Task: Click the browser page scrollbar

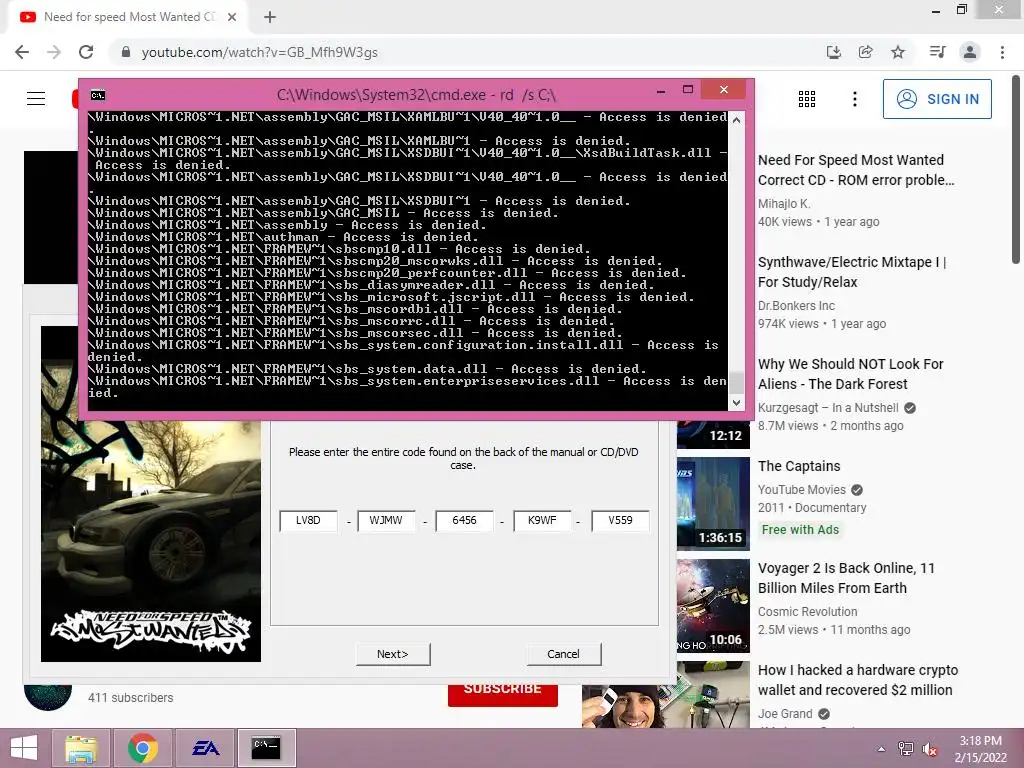Action: [x=1016, y=171]
